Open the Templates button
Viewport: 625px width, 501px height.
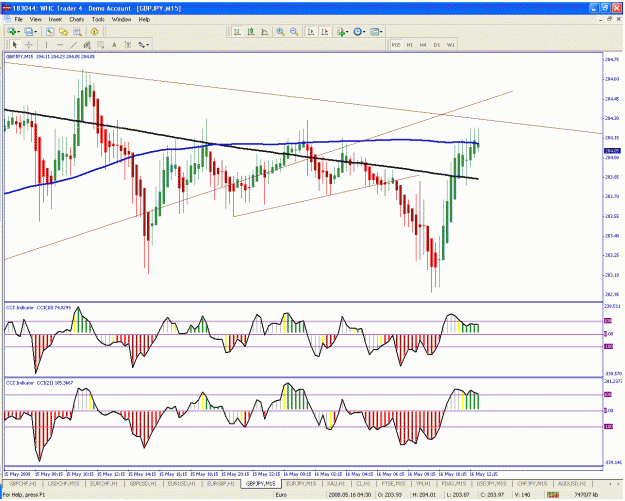coord(374,31)
